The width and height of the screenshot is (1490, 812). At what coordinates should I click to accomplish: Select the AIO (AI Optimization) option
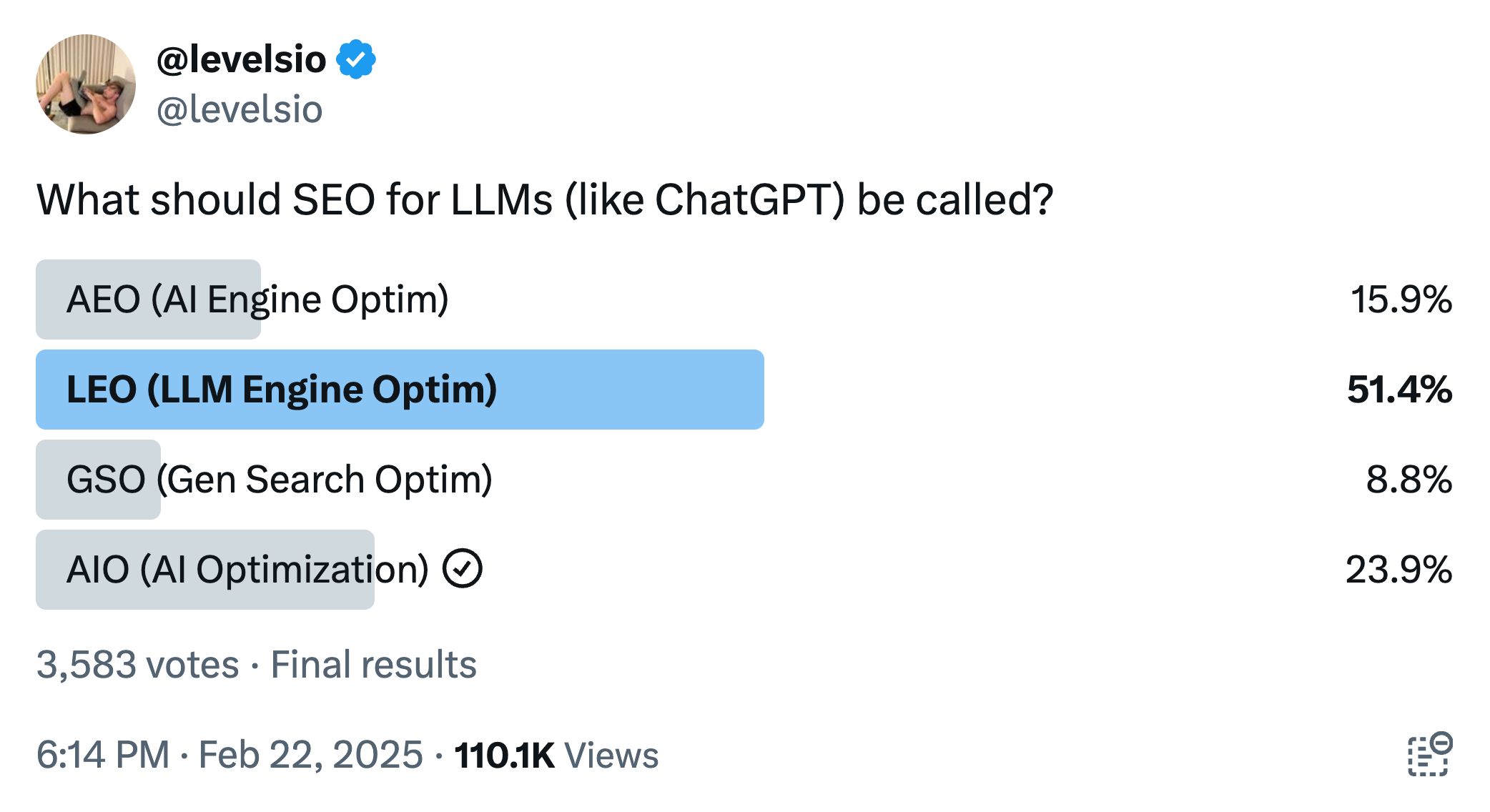coord(247,570)
